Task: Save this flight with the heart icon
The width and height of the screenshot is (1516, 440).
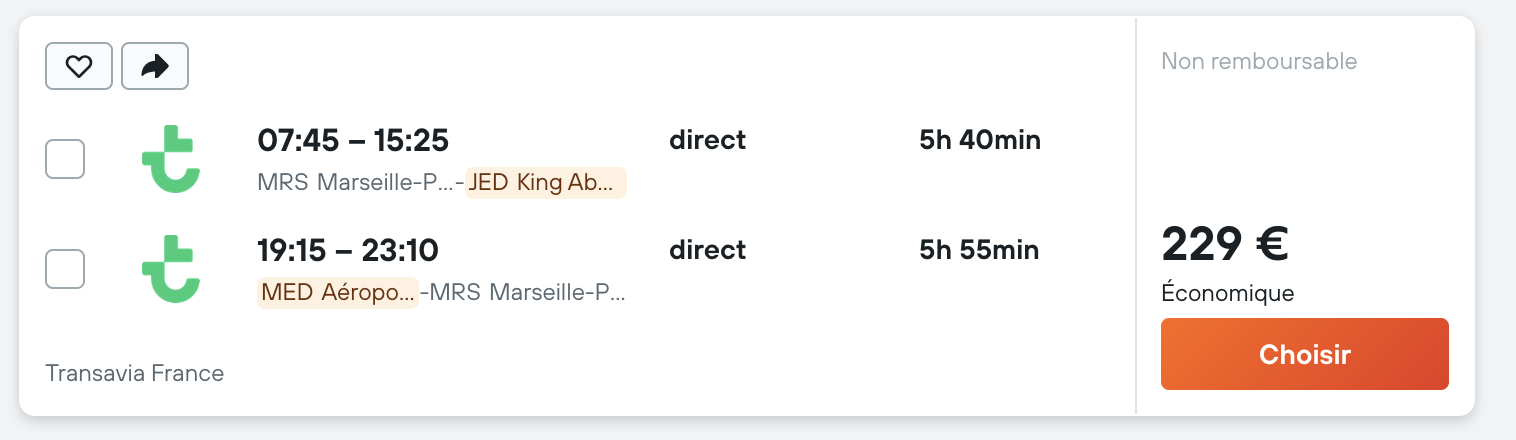Action: coord(79,67)
